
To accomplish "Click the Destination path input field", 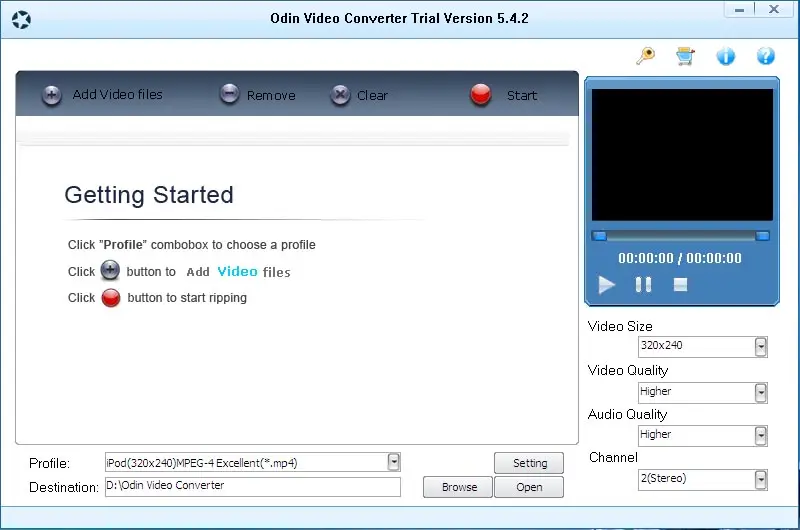I will tap(253, 487).
